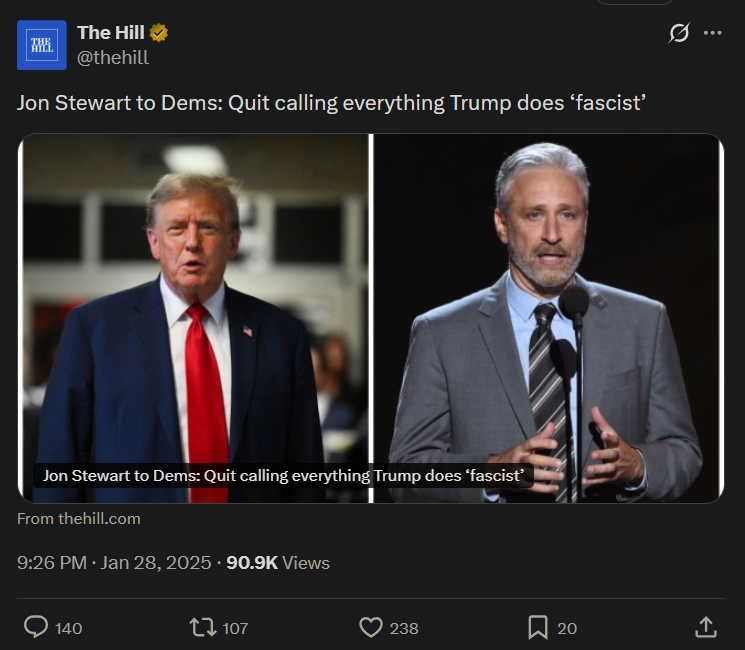The width and height of the screenshot is (745, 650).
Task: Click the headline caption overlay on image
Action: [283, 476]
